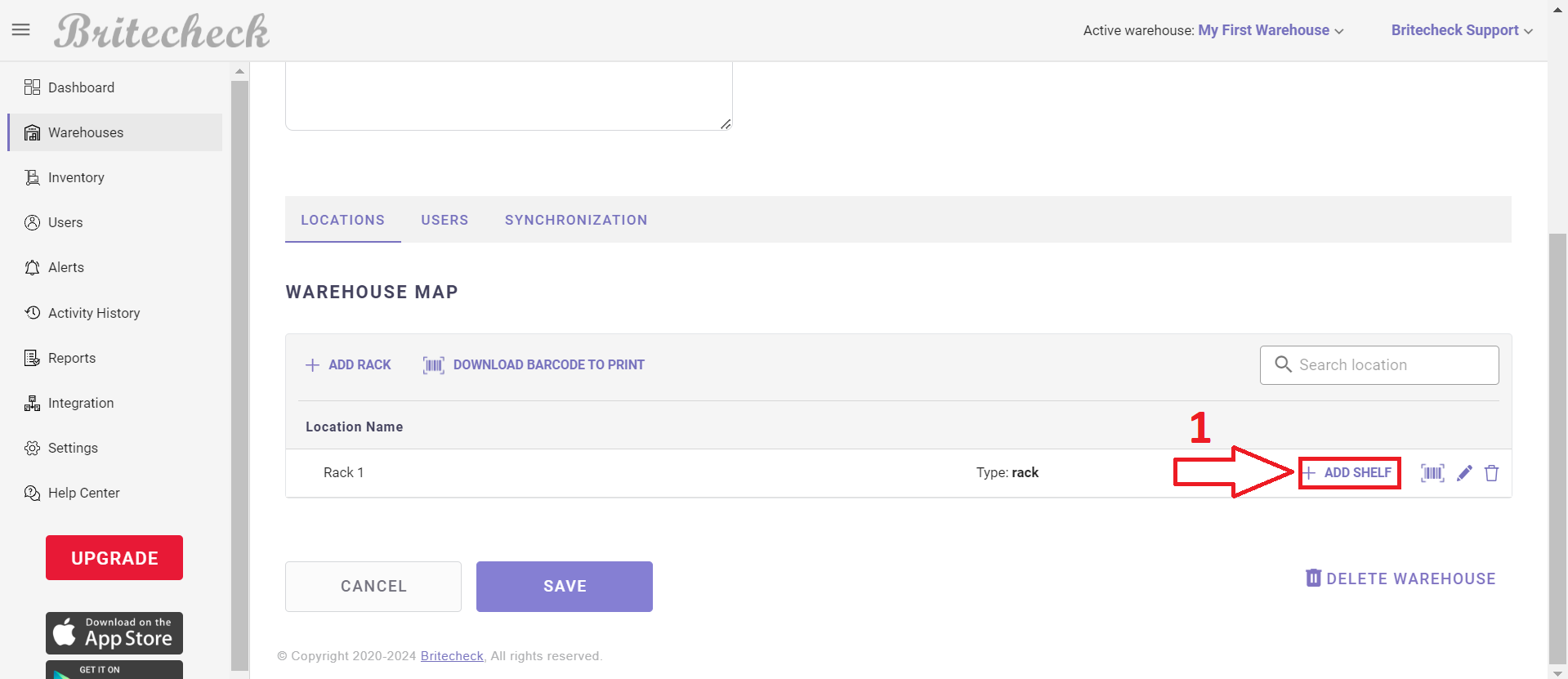Click the plus icon beside Add Rack

click(312, 365)
